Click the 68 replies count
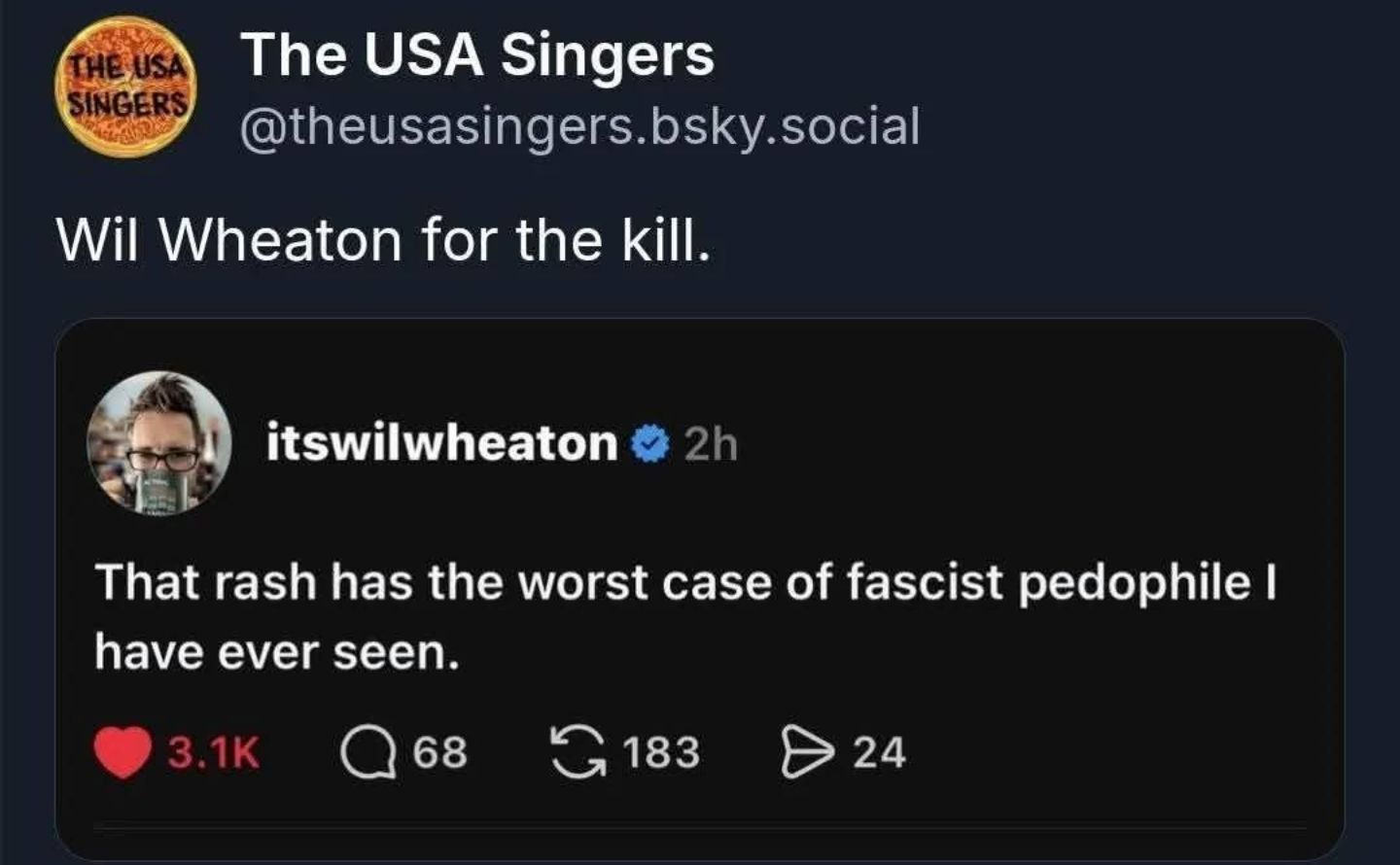 440,753
